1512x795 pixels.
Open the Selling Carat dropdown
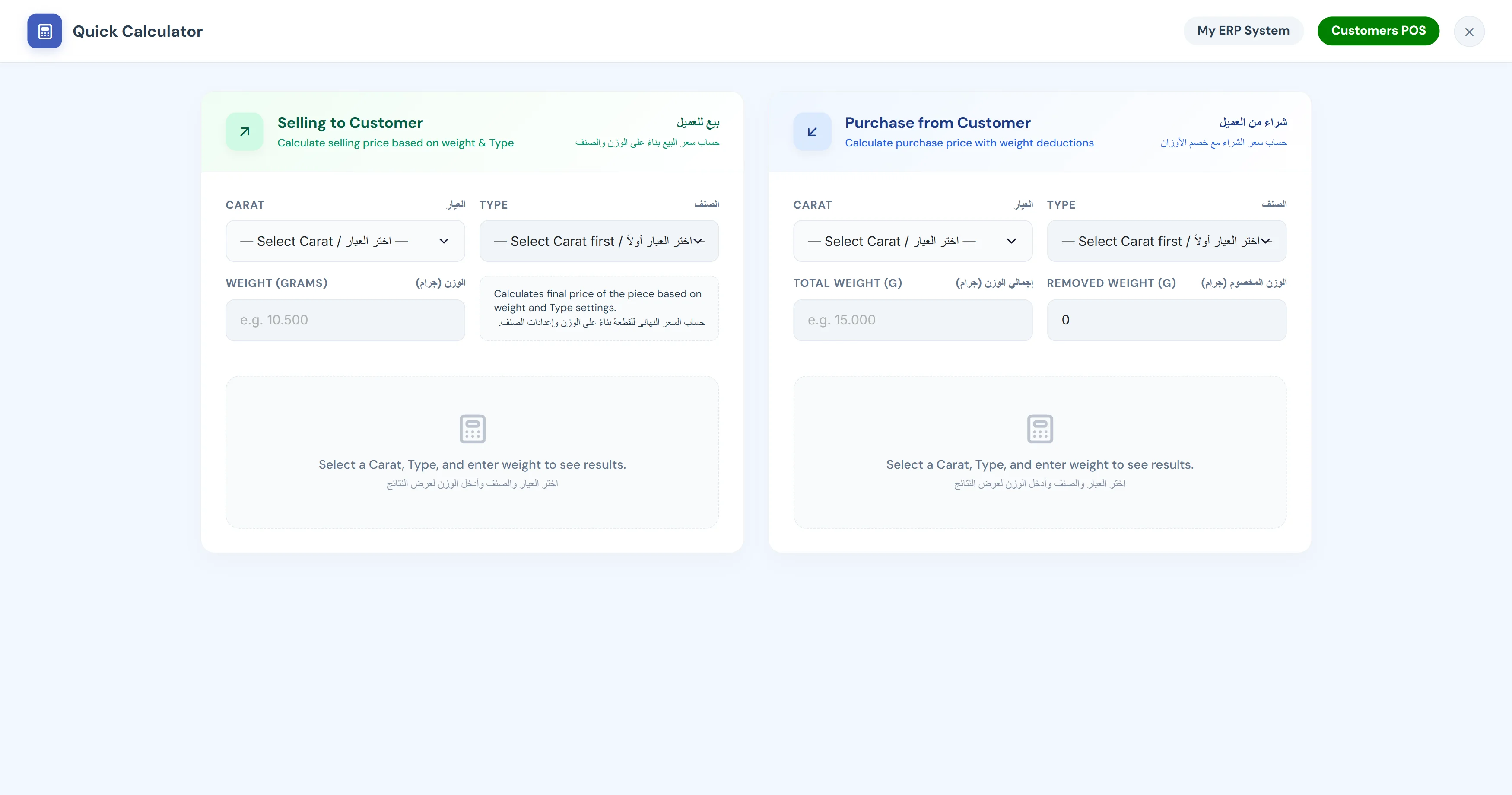(345, 241)
